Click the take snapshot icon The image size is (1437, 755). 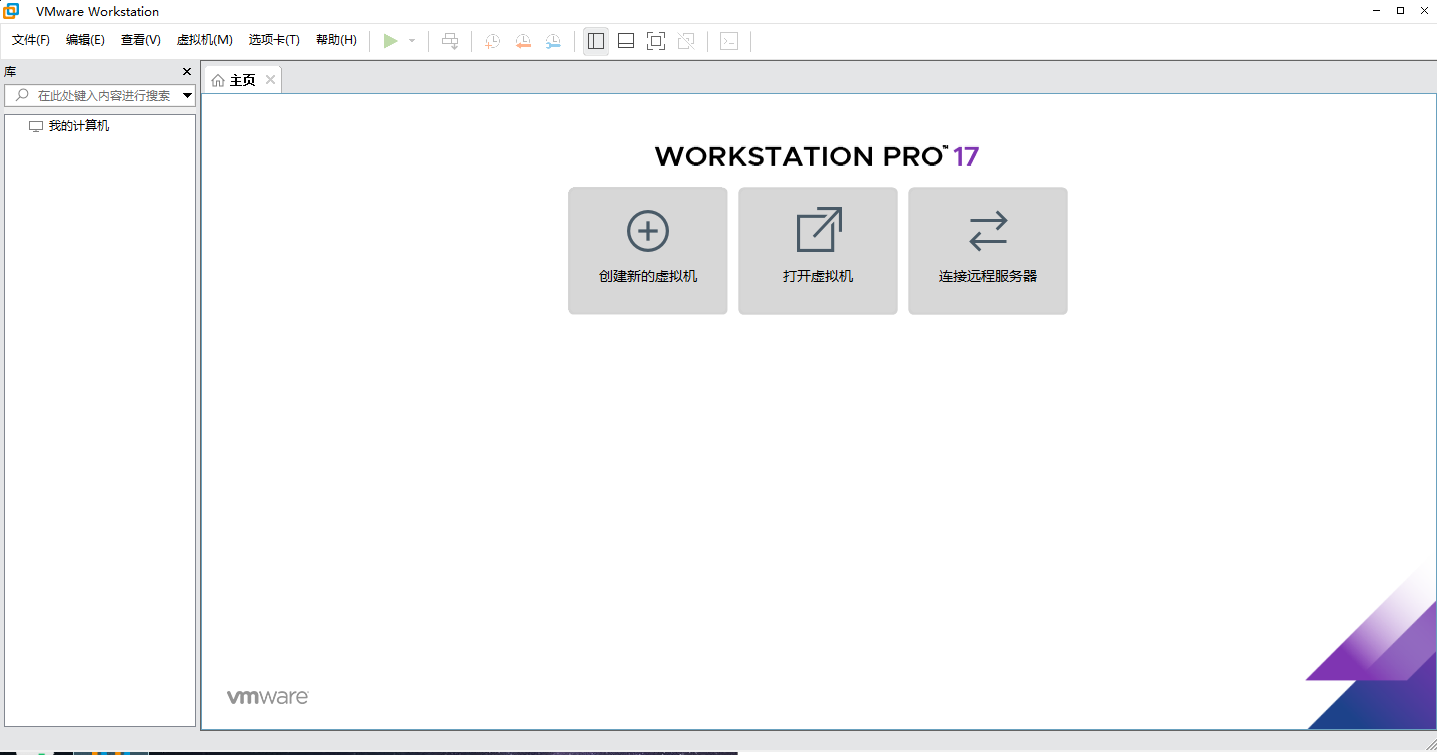[x=492, y=41]
